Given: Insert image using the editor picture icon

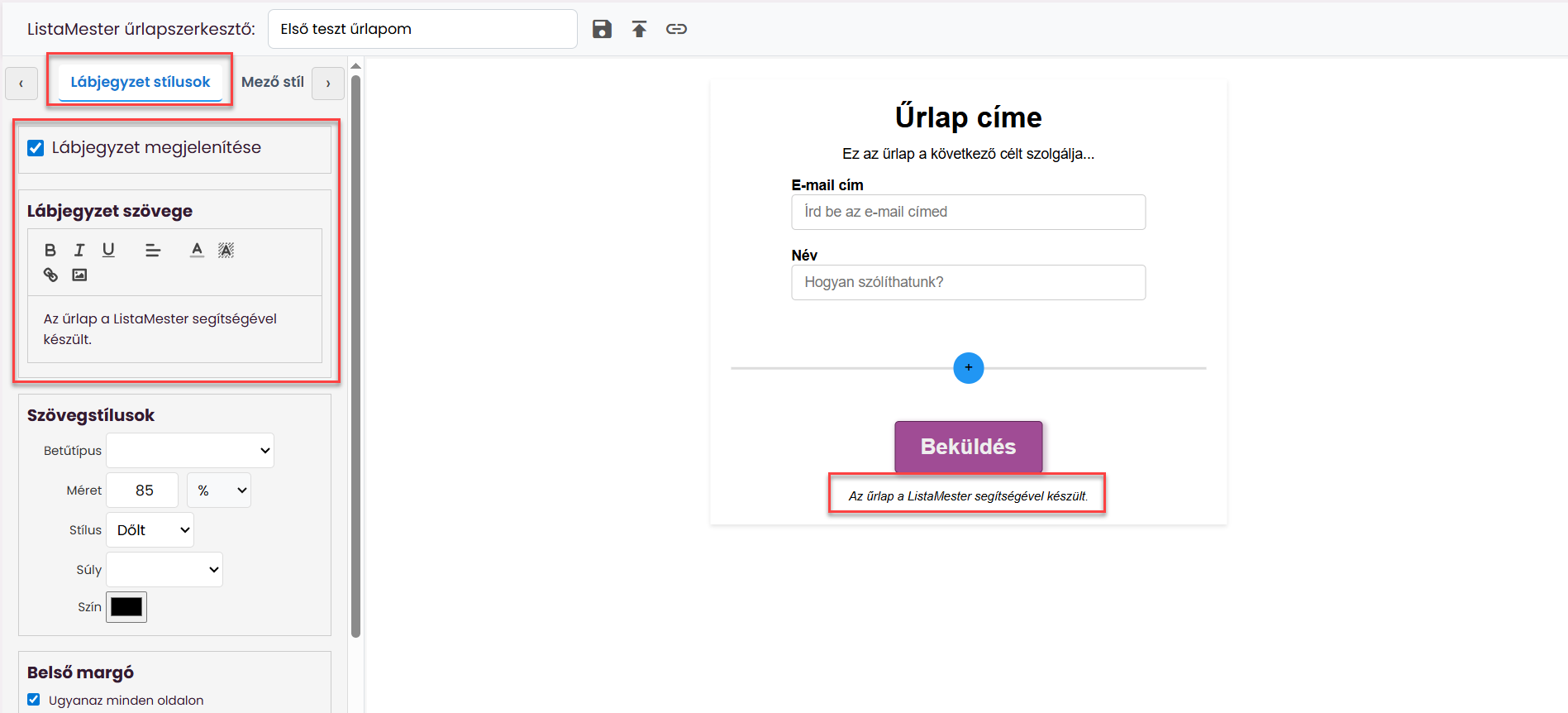Looking at the screenshot, I should 79,275.
